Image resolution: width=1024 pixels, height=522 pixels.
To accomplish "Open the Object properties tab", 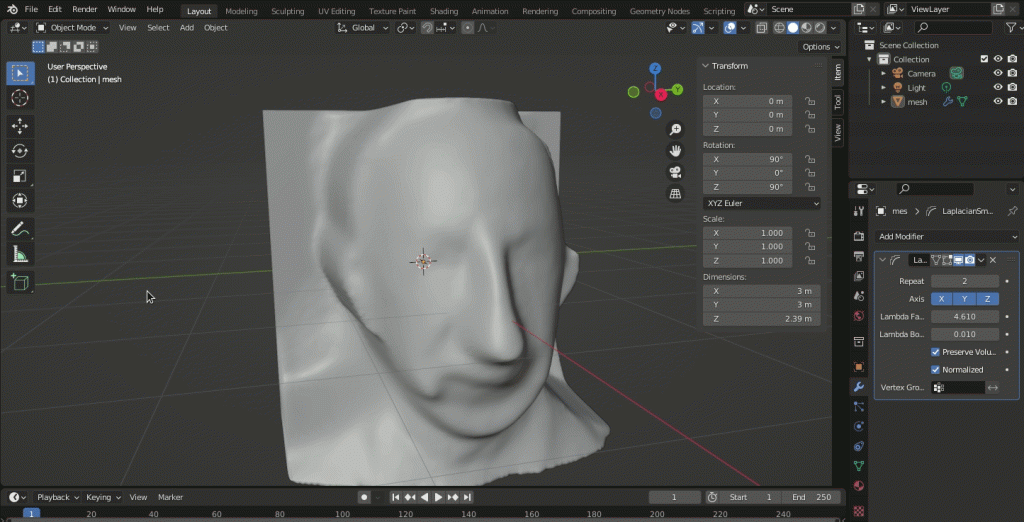I will coord(859,367).
